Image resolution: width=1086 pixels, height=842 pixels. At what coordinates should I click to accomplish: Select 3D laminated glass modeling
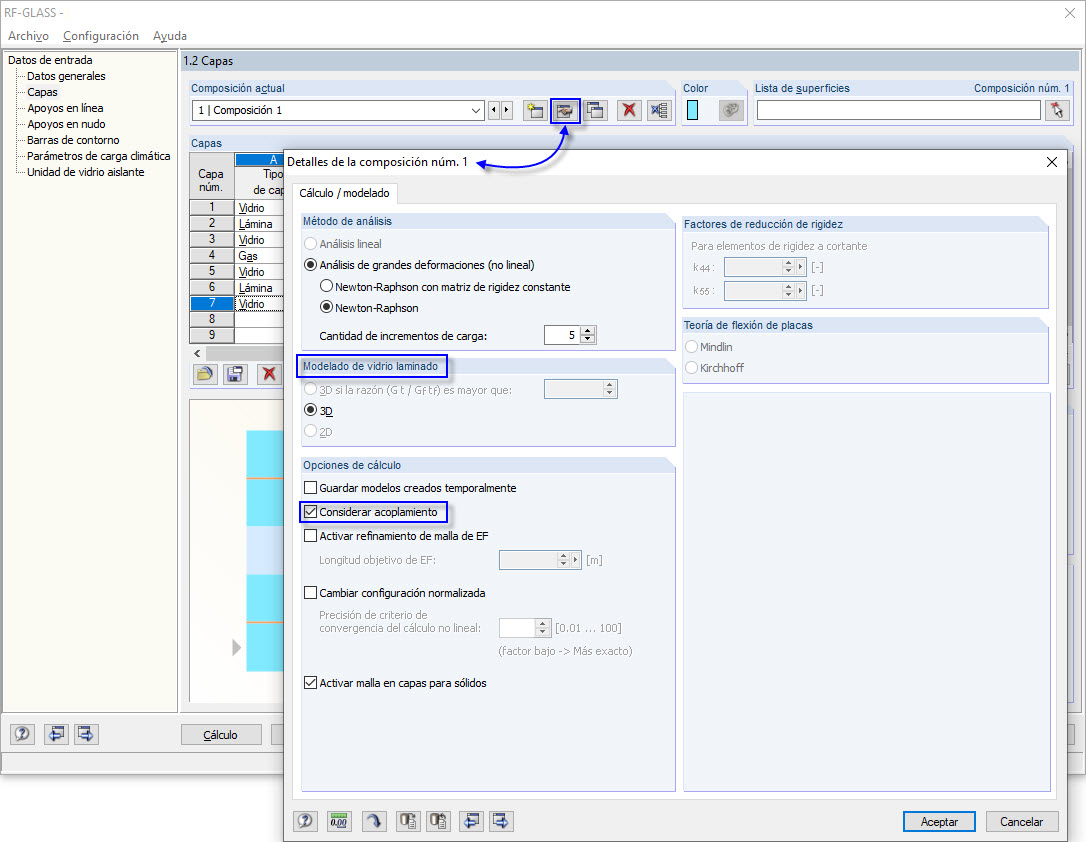click(319, 411)
